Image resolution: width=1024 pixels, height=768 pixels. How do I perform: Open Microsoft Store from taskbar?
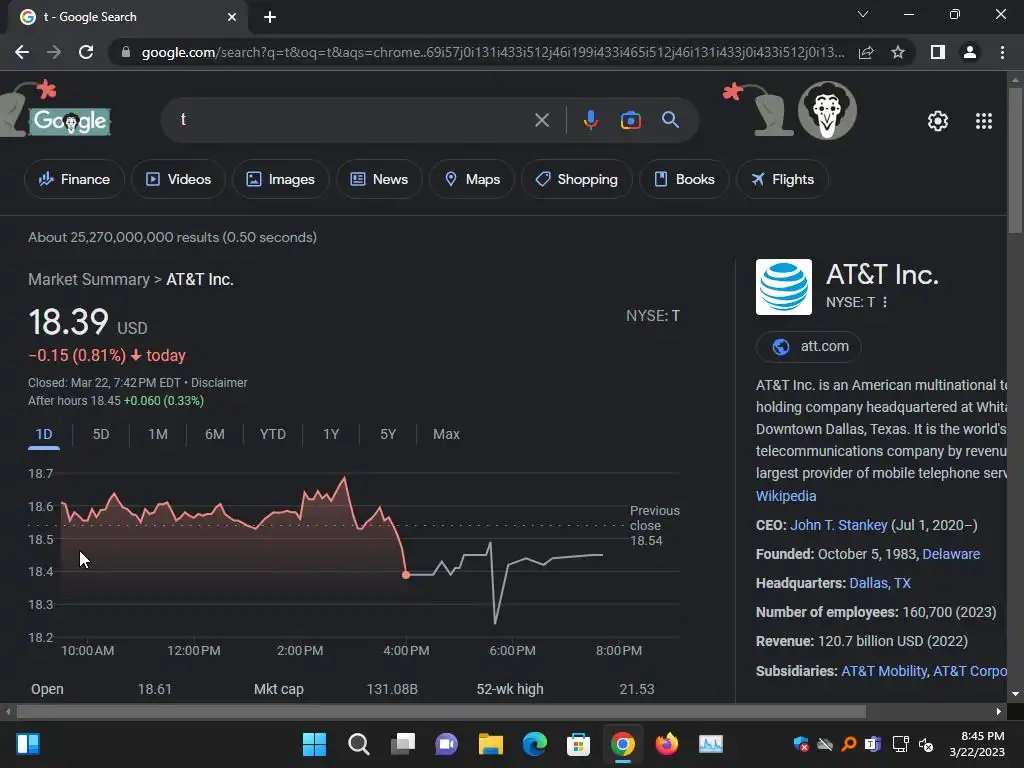point(578,744)
